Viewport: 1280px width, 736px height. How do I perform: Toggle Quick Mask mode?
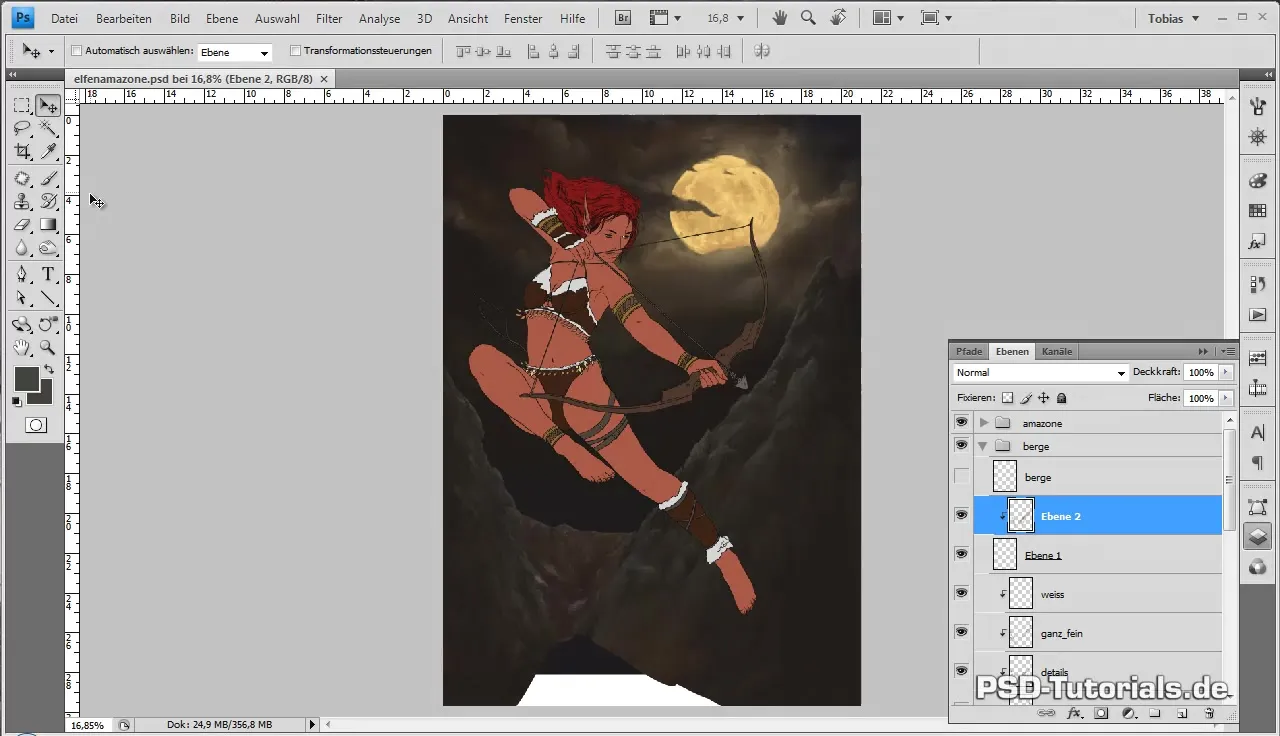[35, 425]
